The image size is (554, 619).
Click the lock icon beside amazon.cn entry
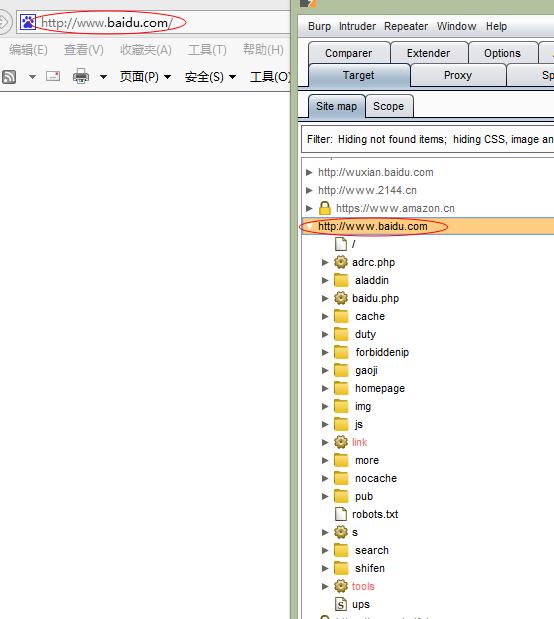coord(325,208)
